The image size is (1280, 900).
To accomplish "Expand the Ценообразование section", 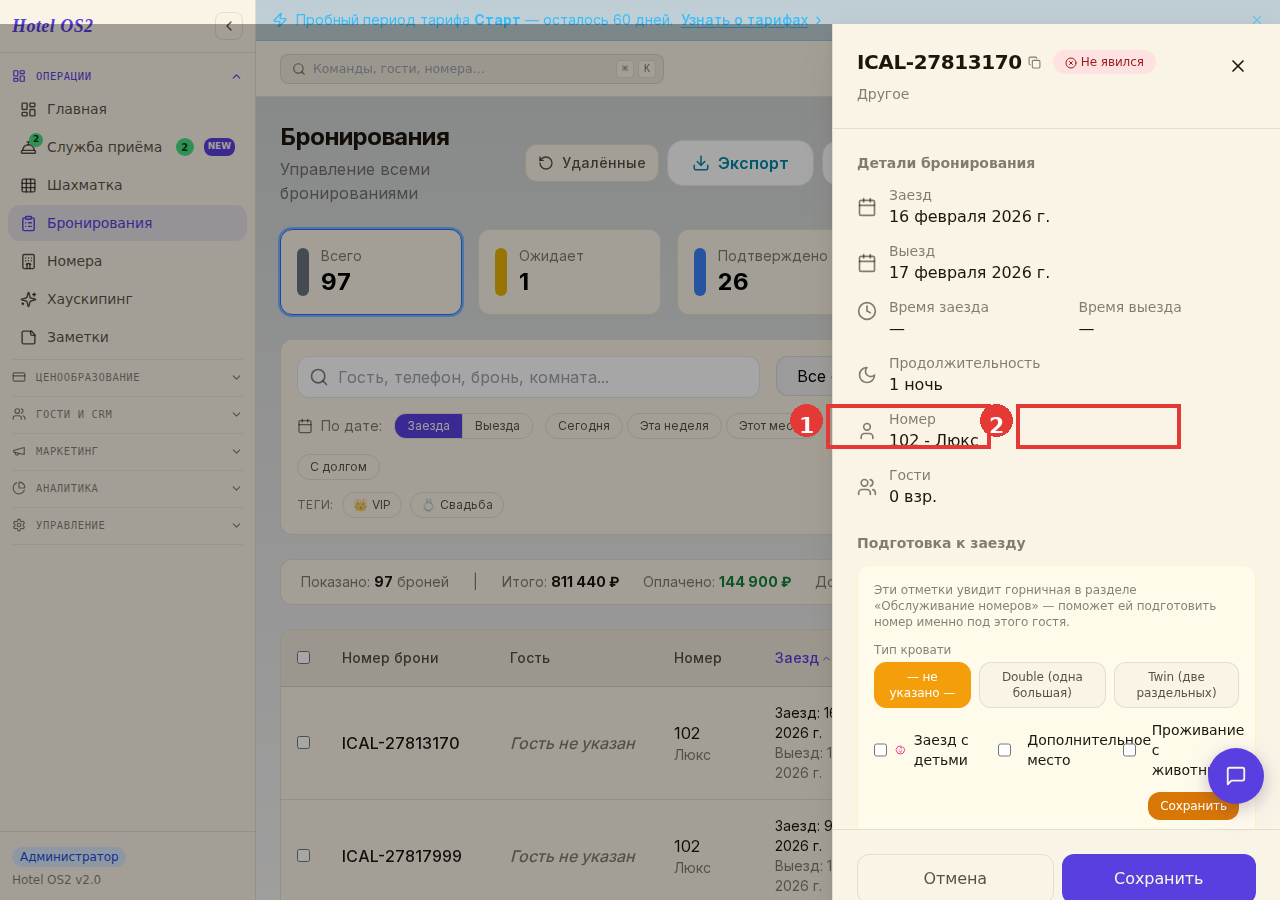I will point(127,377).
